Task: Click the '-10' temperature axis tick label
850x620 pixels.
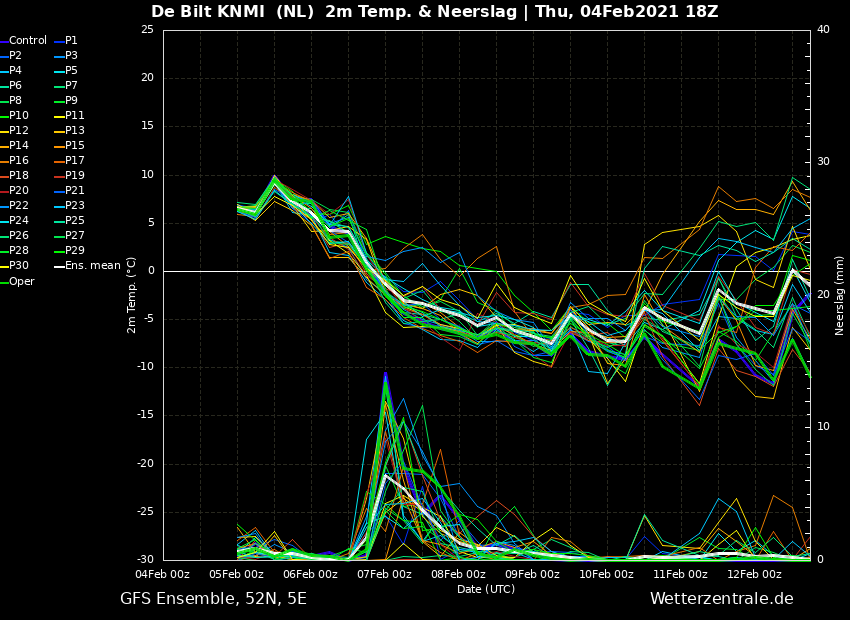Action: point(145,367)
